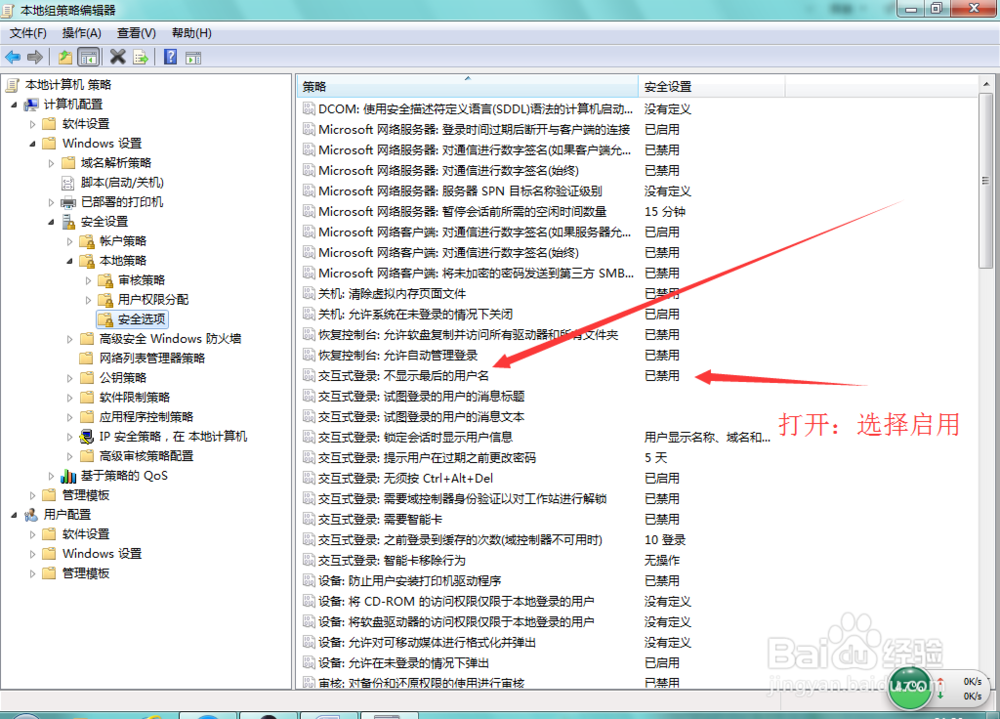Click the delete (X) toolbar icon
This screenshot has width=1000, height=719.
[116, 57]
